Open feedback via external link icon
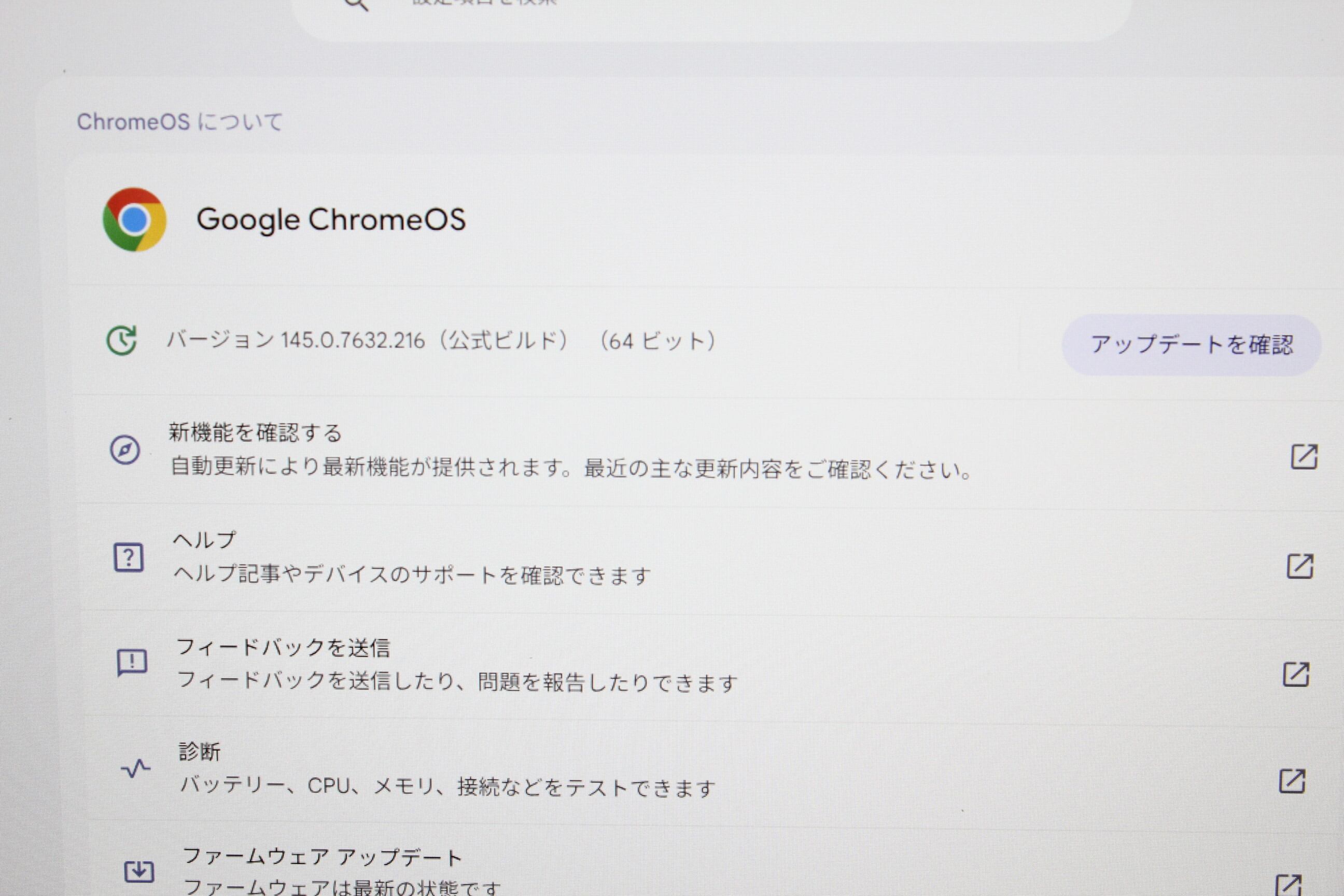This screenshot has height=896, width=1344. click(1296, 674)
